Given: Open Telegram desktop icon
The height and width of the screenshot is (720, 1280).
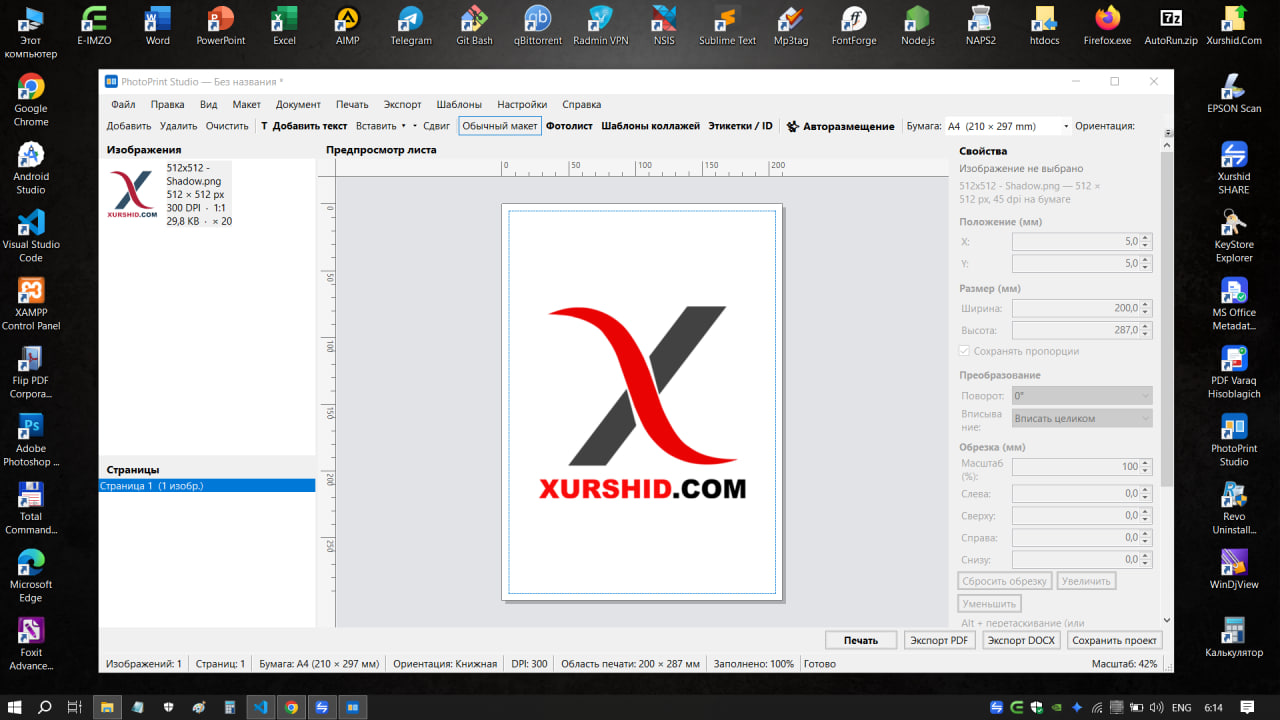Looking at the screenshot, I should click(x=411, y=25).
